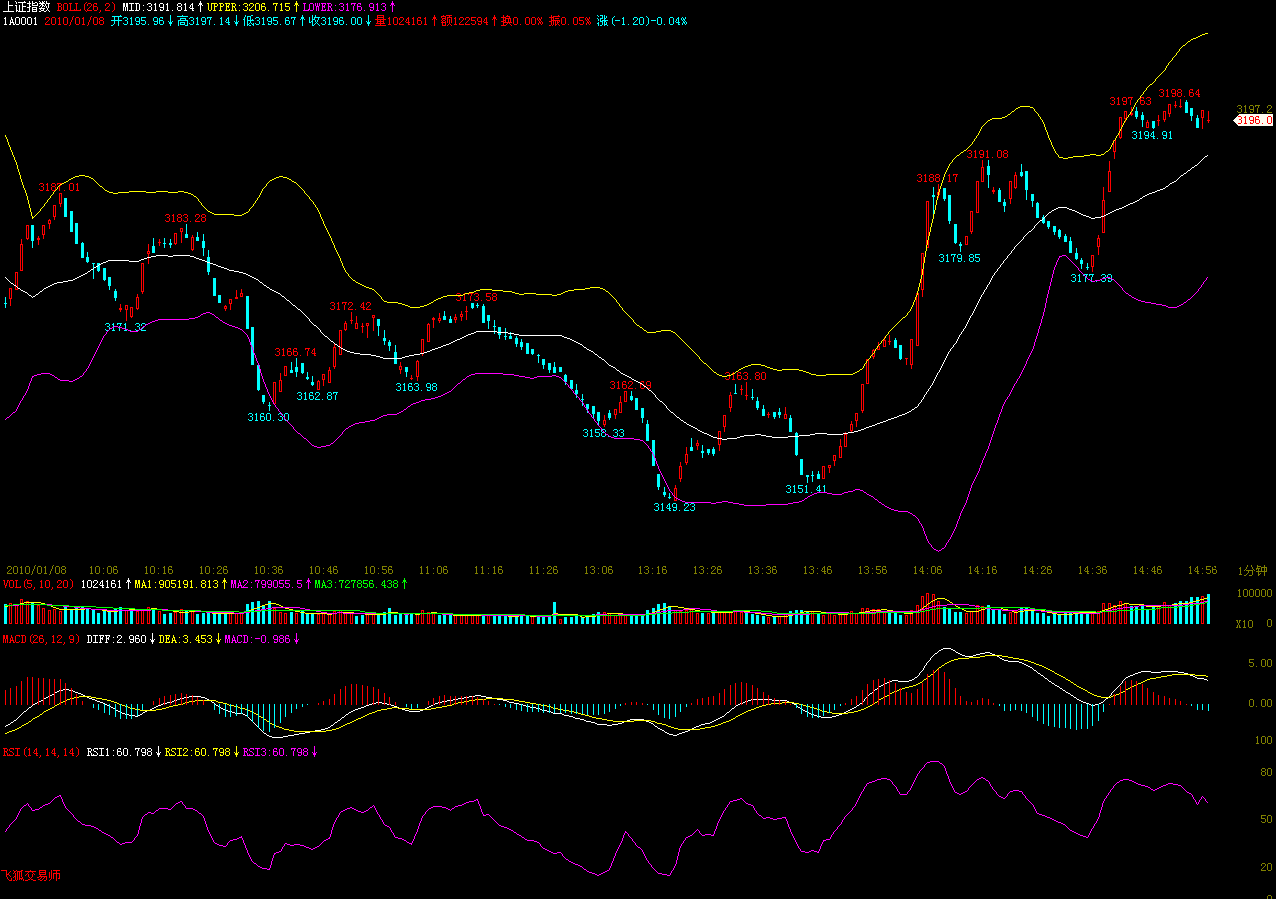Click the 3149.23 low price annotation

point(674,507)
